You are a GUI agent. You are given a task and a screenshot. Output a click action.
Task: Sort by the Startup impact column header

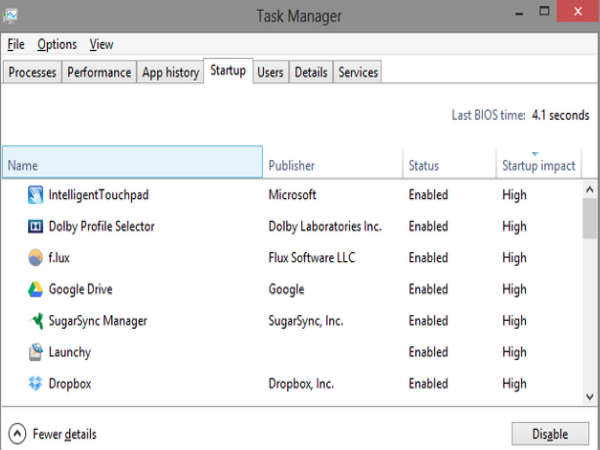click(x=539, y=162)
